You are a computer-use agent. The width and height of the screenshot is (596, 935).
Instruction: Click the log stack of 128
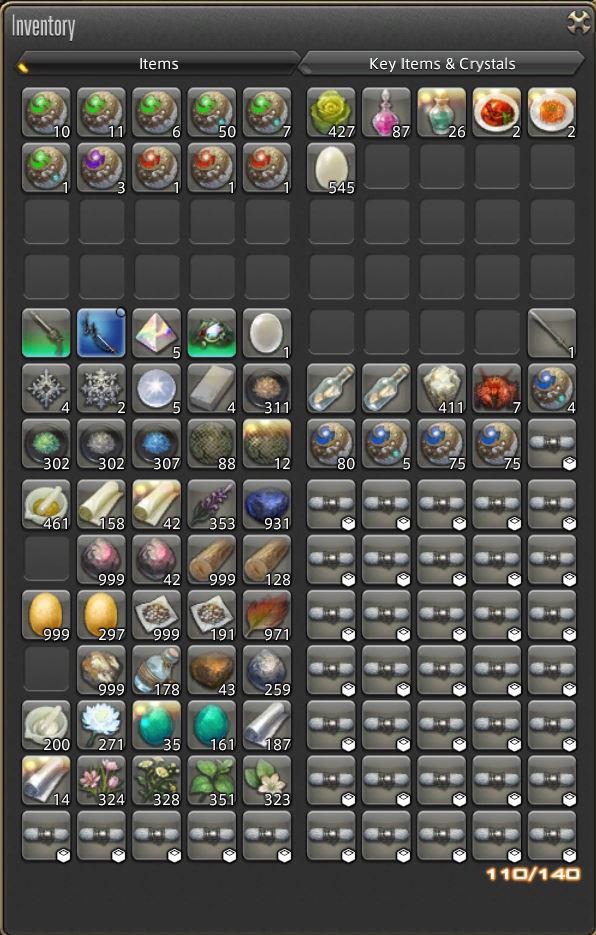pyautogui.click(x=267, y=560)
